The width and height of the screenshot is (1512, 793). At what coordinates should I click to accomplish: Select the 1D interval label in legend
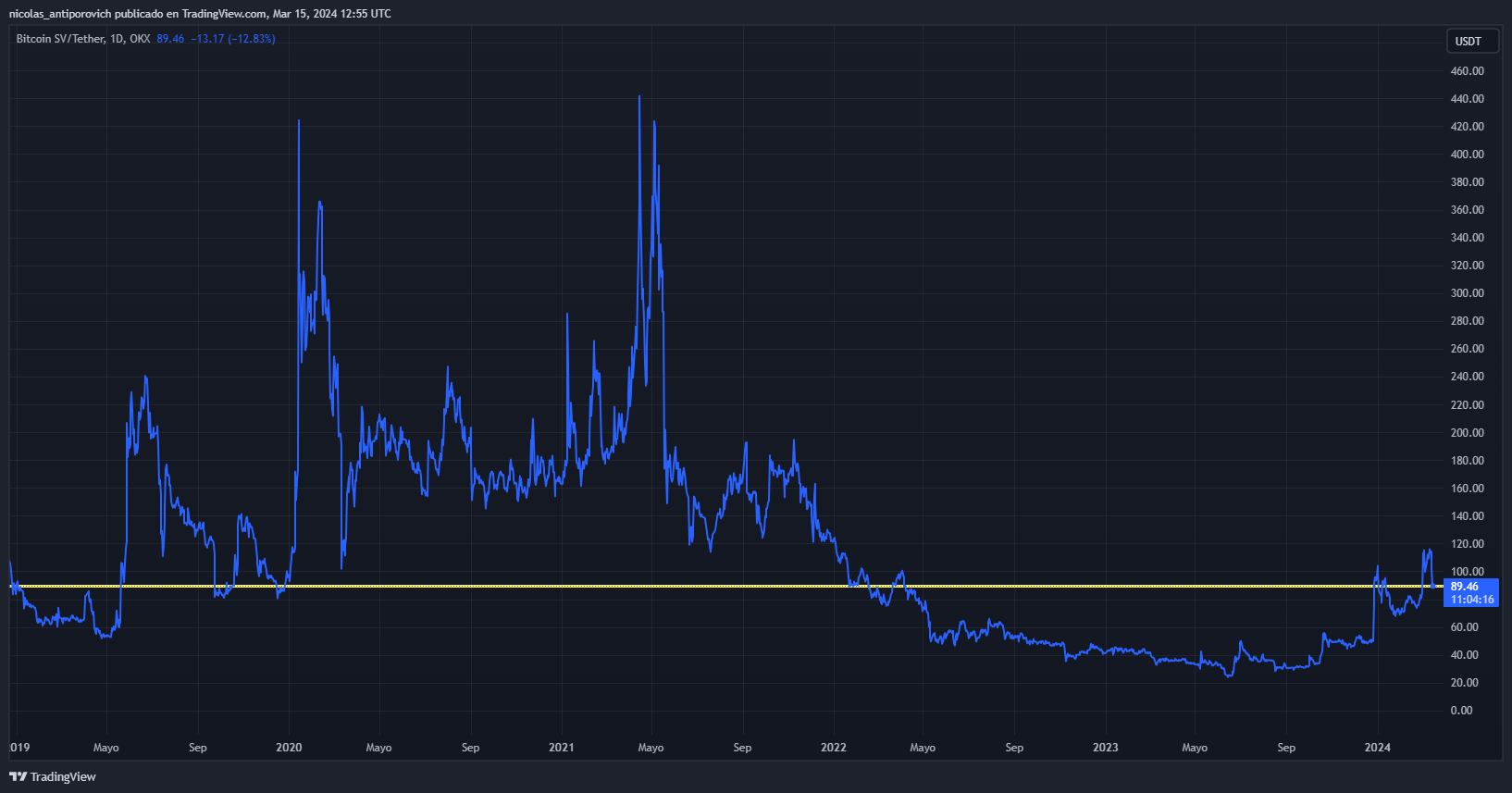pos(117,39)
